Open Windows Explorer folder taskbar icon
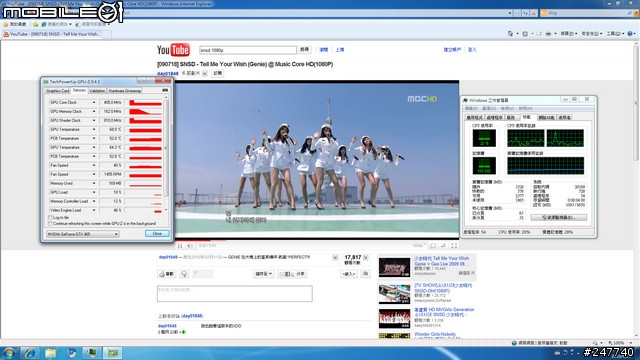The width and height of the screenshot is (640, 360). tap(51, 353)
